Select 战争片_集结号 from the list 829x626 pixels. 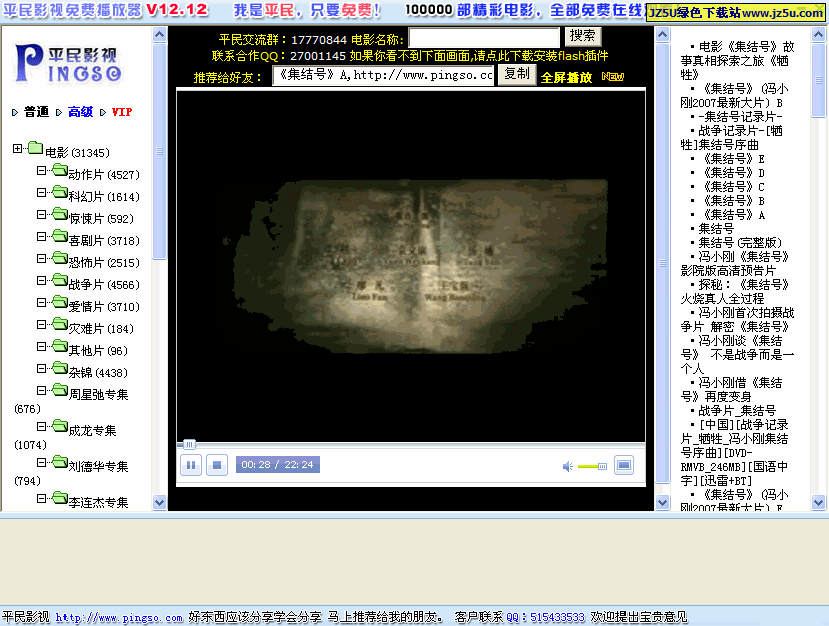coord(737,411)
